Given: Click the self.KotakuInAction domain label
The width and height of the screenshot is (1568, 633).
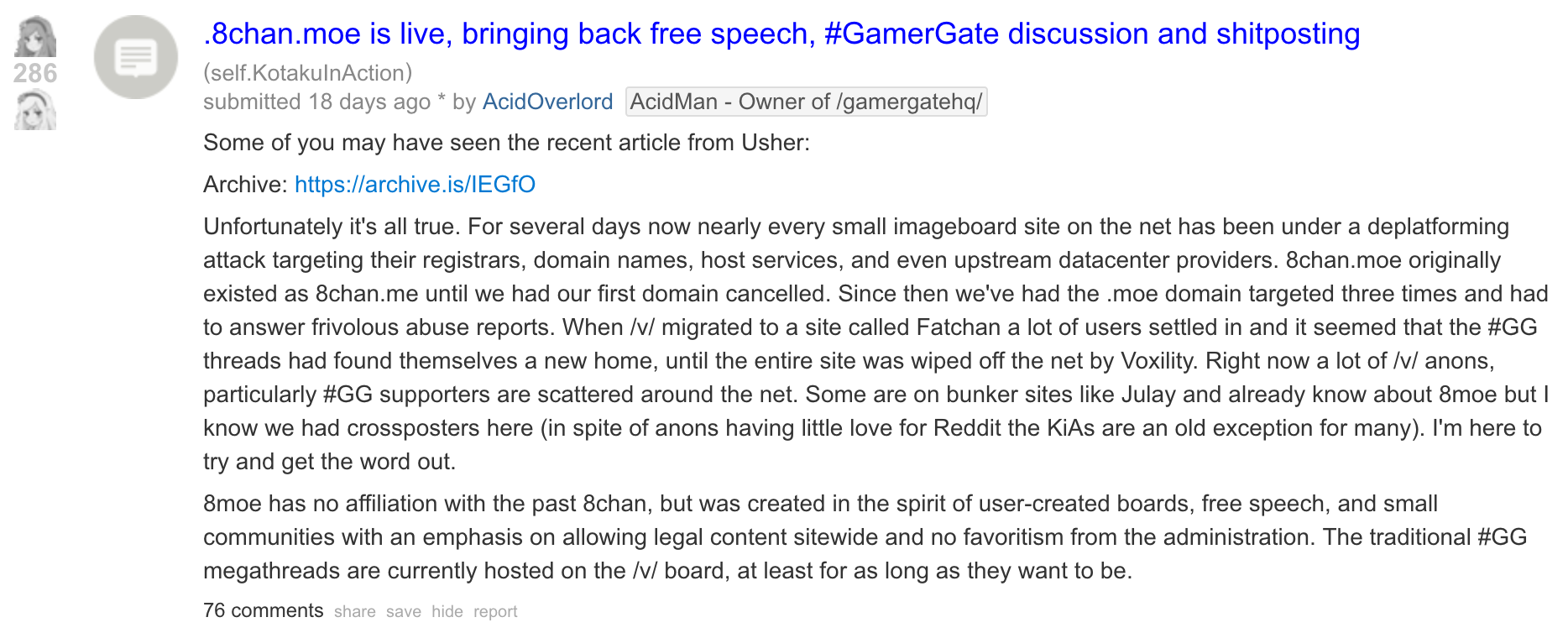Looking at the screenshot, I should pyautogui.click(x=308, y=73).
